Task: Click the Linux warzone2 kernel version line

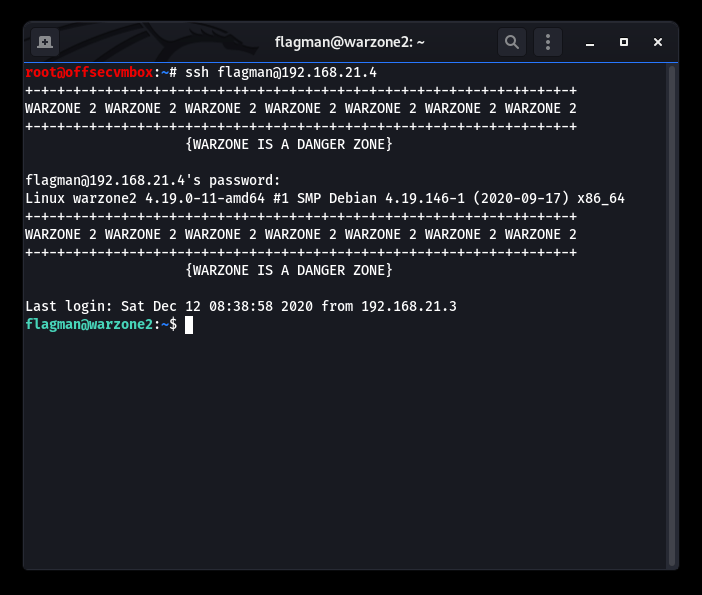Action: click(x=325, y=198)
